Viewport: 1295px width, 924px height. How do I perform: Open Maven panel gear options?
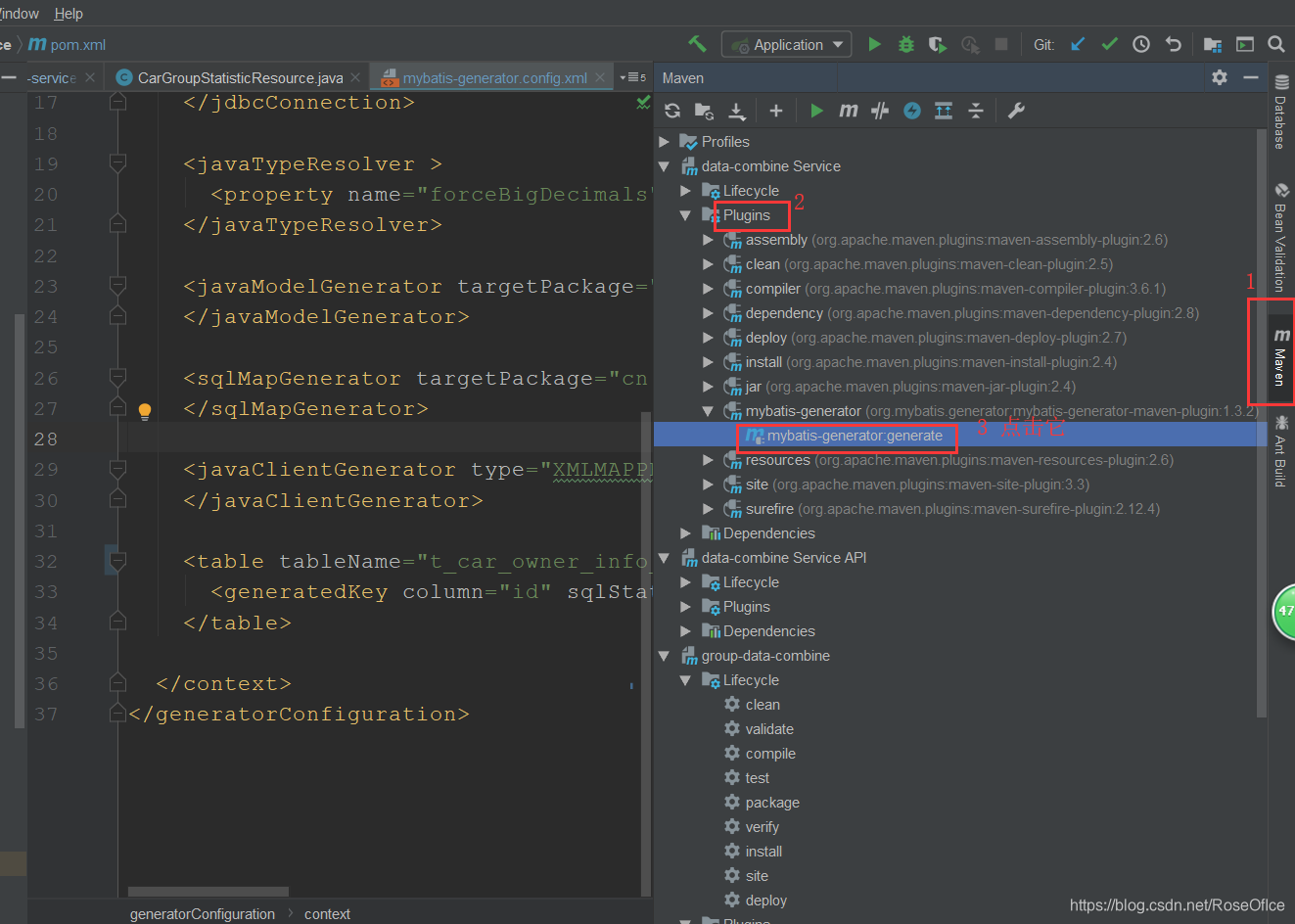point(1220,77)
